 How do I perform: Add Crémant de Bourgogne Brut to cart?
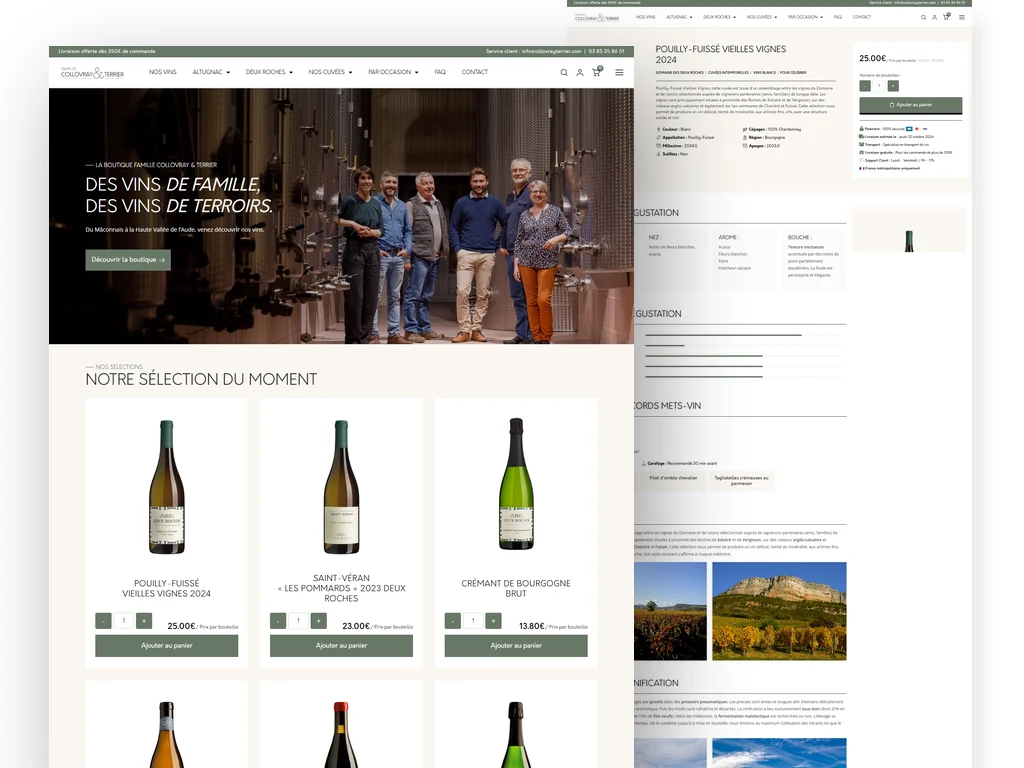point(516,646)
